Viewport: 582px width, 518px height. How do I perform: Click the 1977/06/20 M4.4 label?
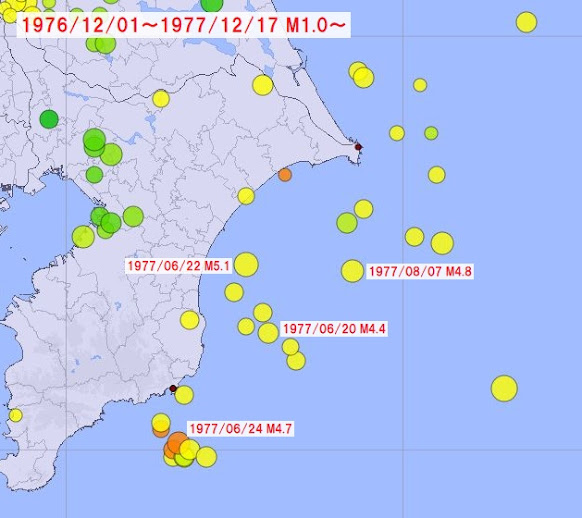coord(334,329)
